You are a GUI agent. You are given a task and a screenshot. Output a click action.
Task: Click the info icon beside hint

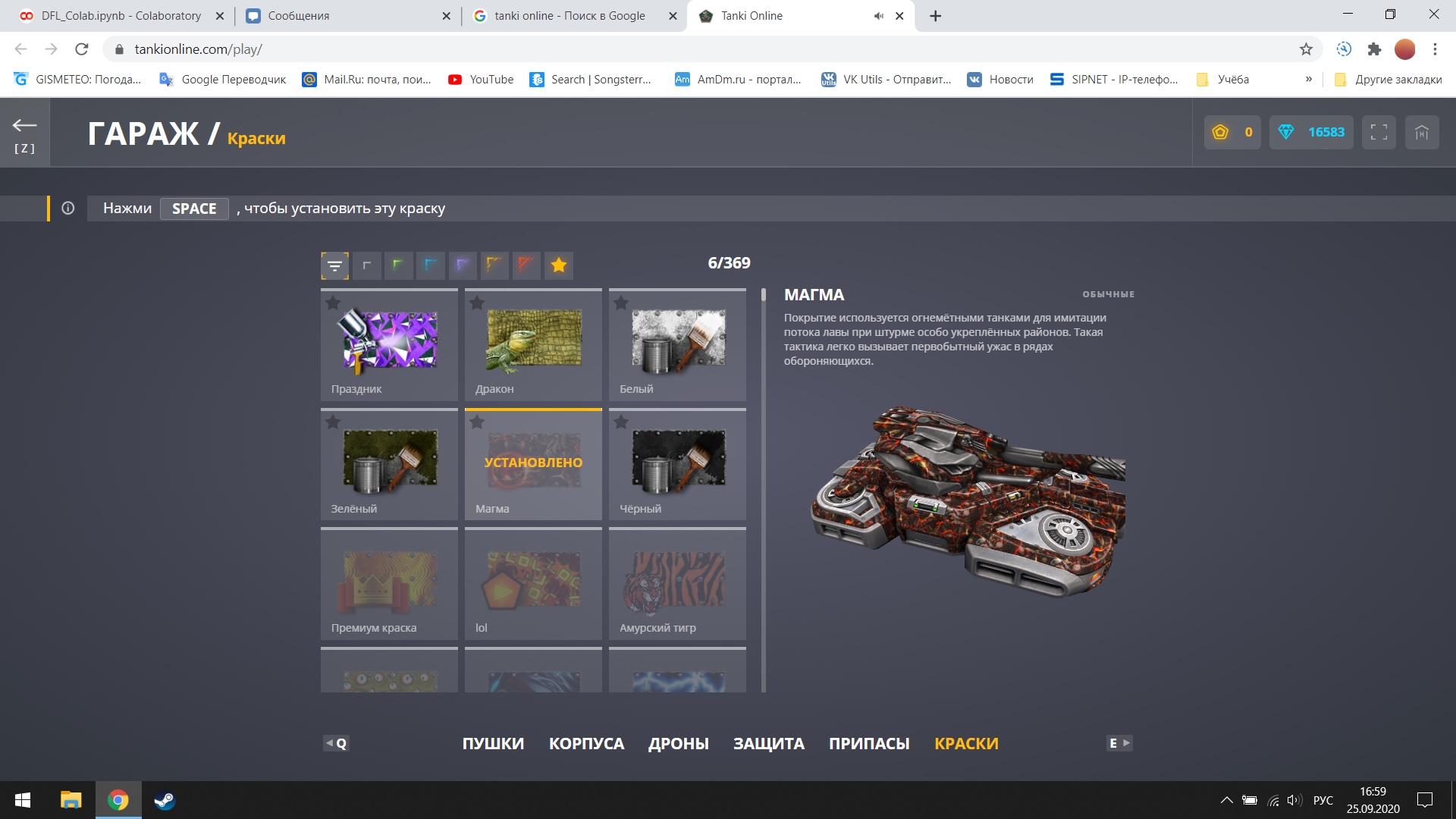(x=68, y=209)
